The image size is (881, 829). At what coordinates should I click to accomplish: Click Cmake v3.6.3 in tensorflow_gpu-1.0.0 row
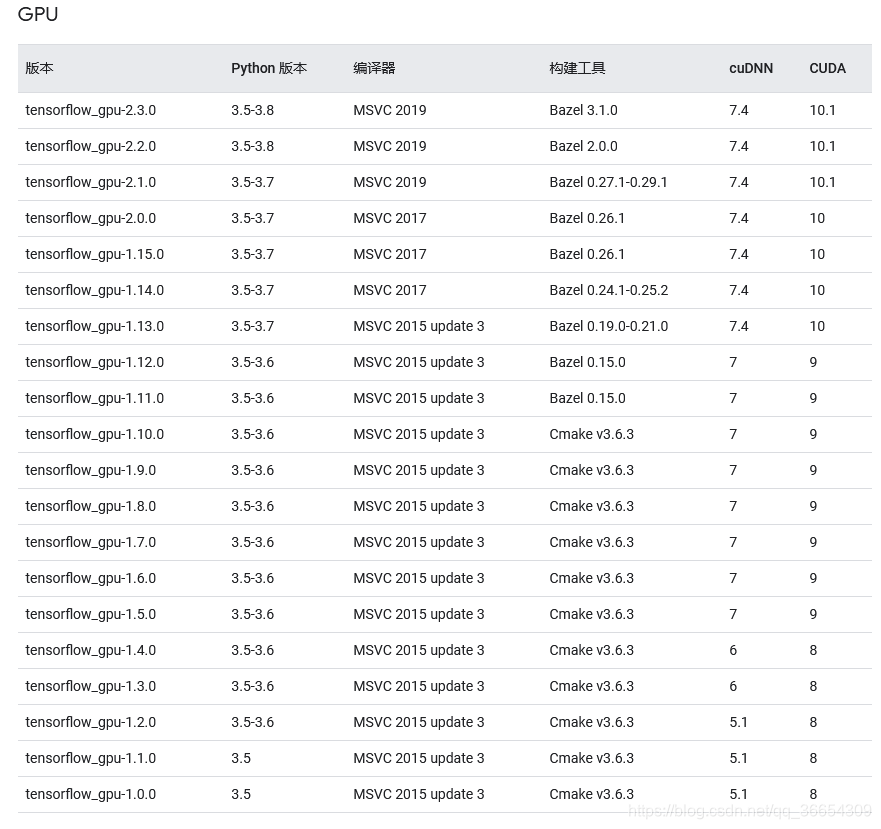tap(591, 794)
